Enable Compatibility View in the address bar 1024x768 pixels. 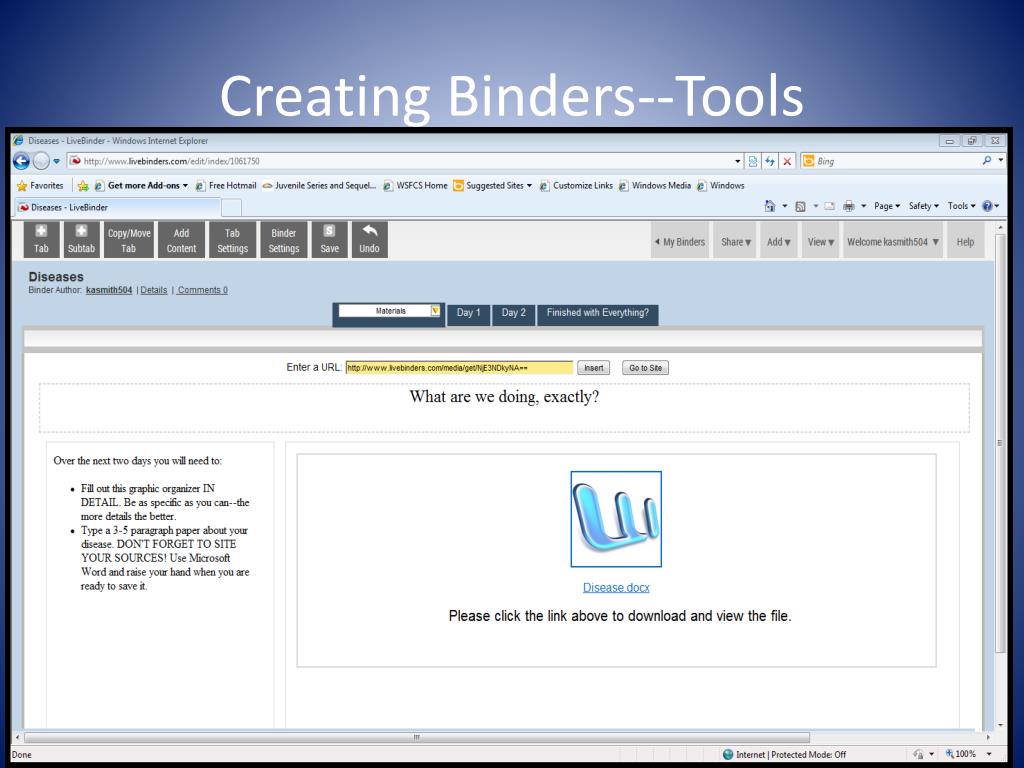click(x=752, y=161)
